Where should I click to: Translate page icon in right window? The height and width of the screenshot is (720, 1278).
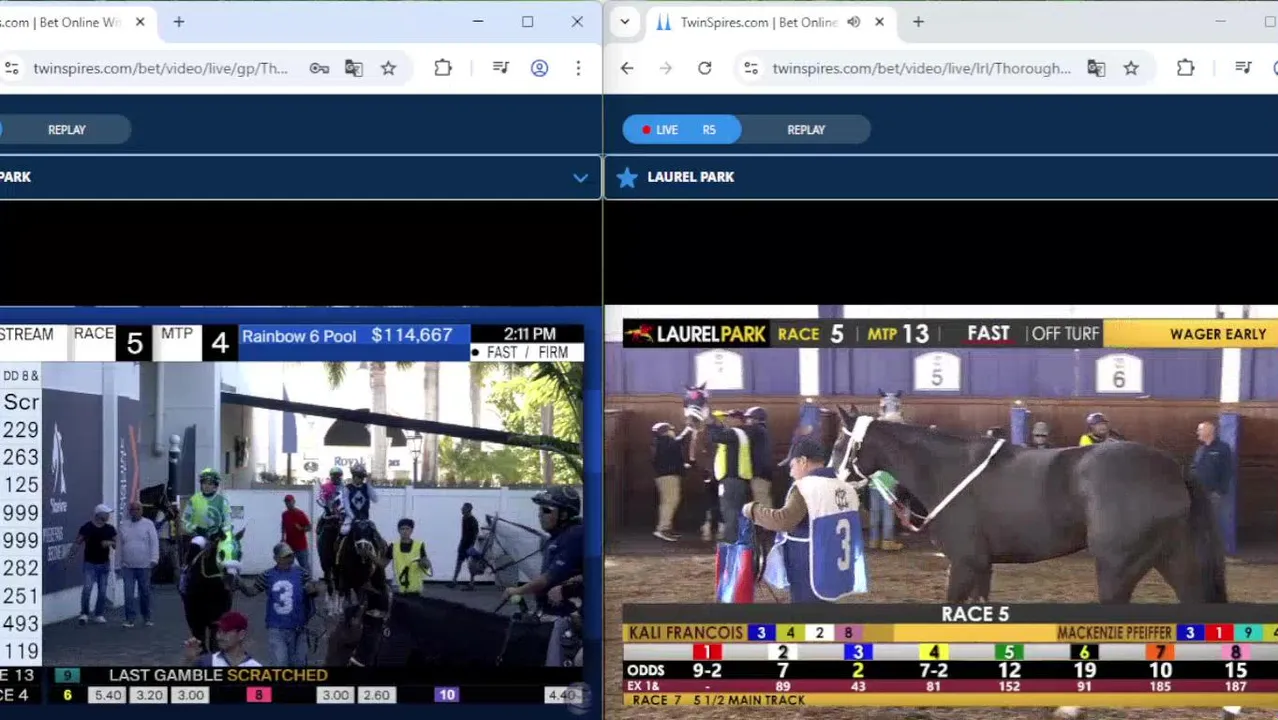(1096, 68)
